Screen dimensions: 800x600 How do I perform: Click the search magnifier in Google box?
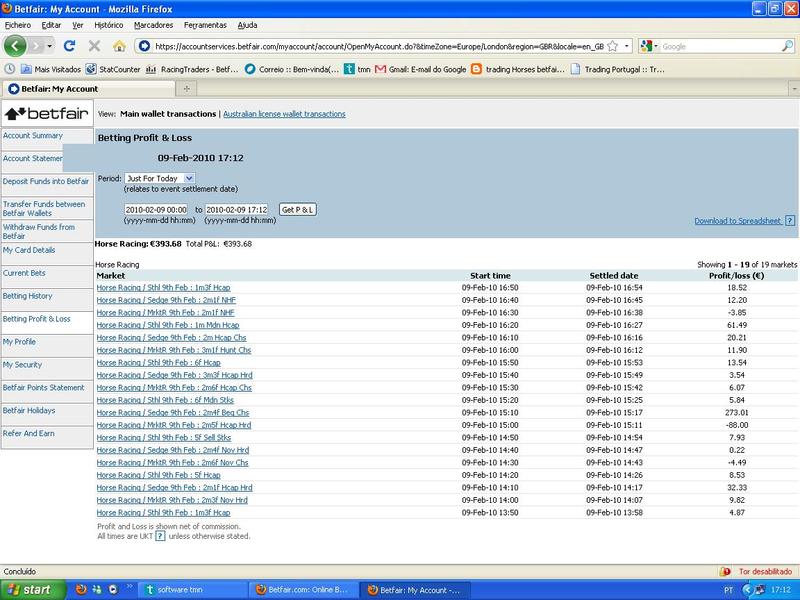tap(787, 46)
